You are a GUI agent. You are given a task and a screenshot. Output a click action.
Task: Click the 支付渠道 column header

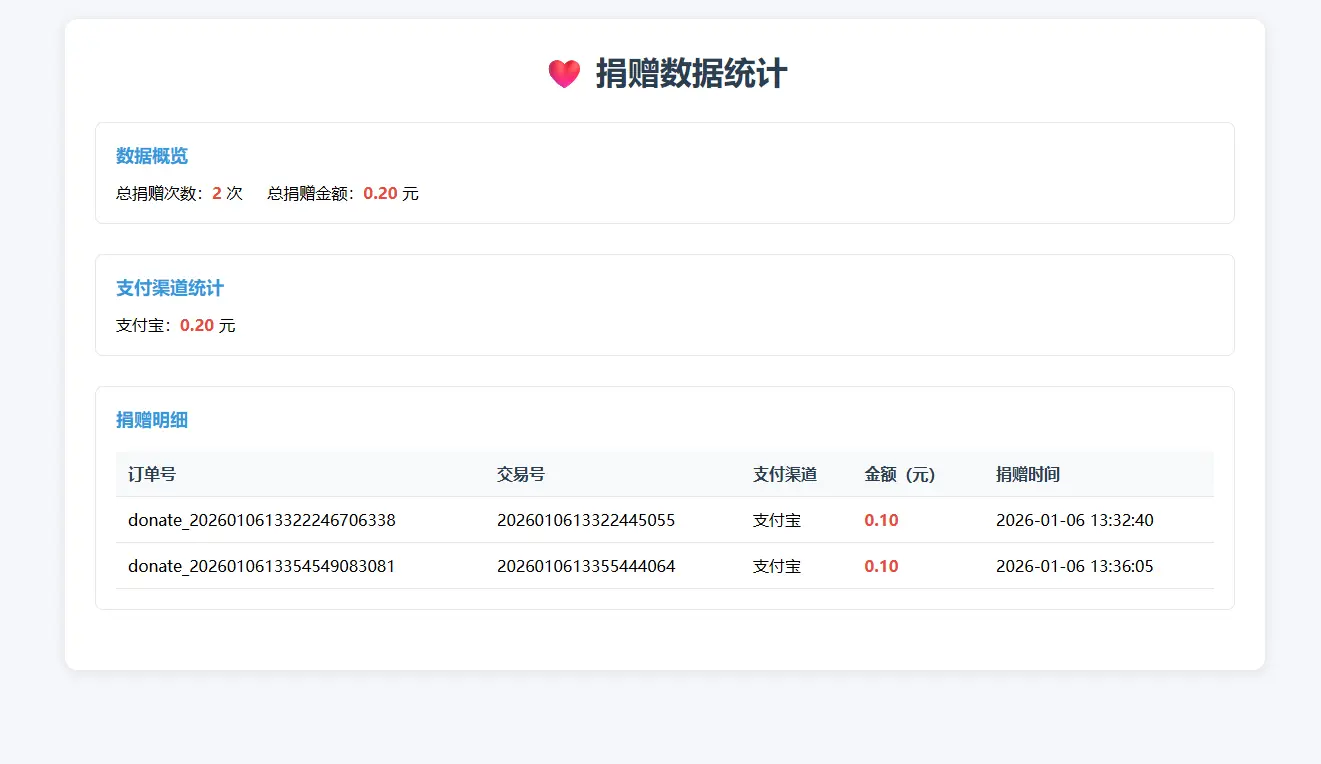[784, 474]
